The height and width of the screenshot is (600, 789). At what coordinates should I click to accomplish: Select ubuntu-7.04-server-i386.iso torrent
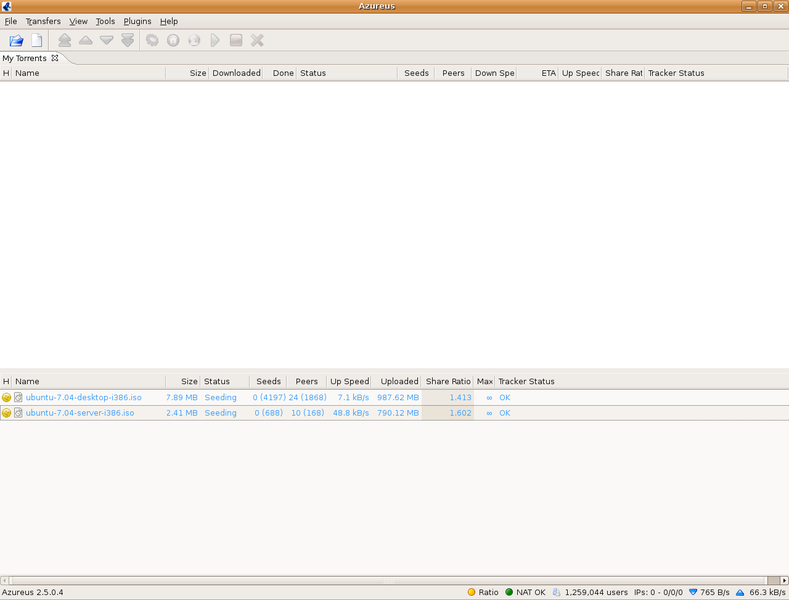click(x=394, y=413)
